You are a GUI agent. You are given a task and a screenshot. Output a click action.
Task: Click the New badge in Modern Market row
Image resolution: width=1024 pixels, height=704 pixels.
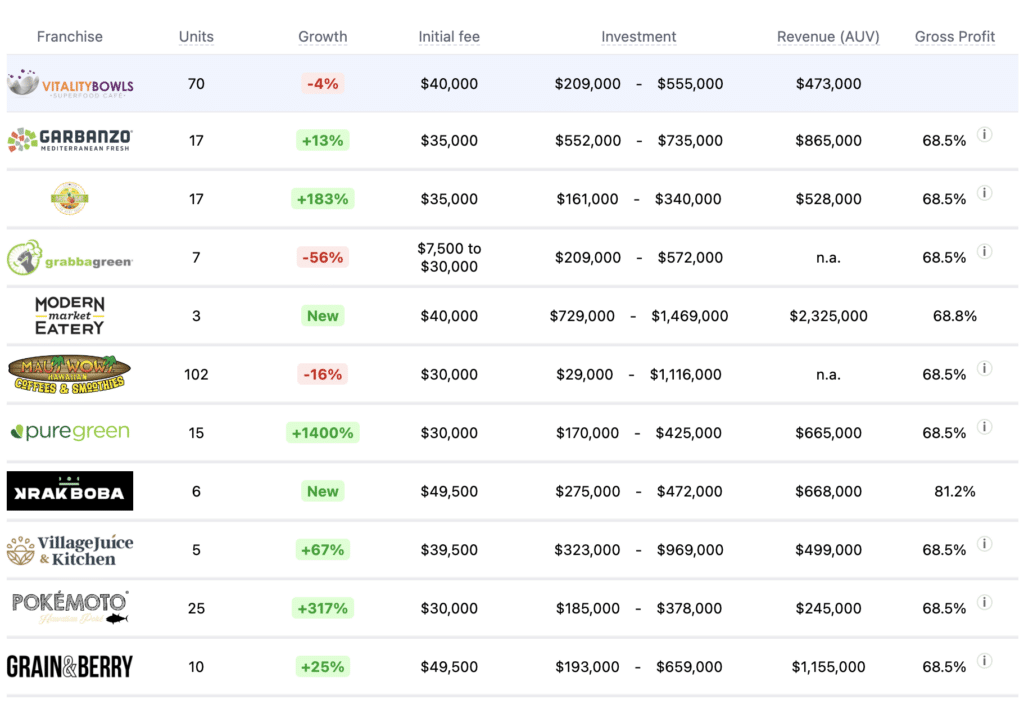pyautogui.click(x=323, y=315)
